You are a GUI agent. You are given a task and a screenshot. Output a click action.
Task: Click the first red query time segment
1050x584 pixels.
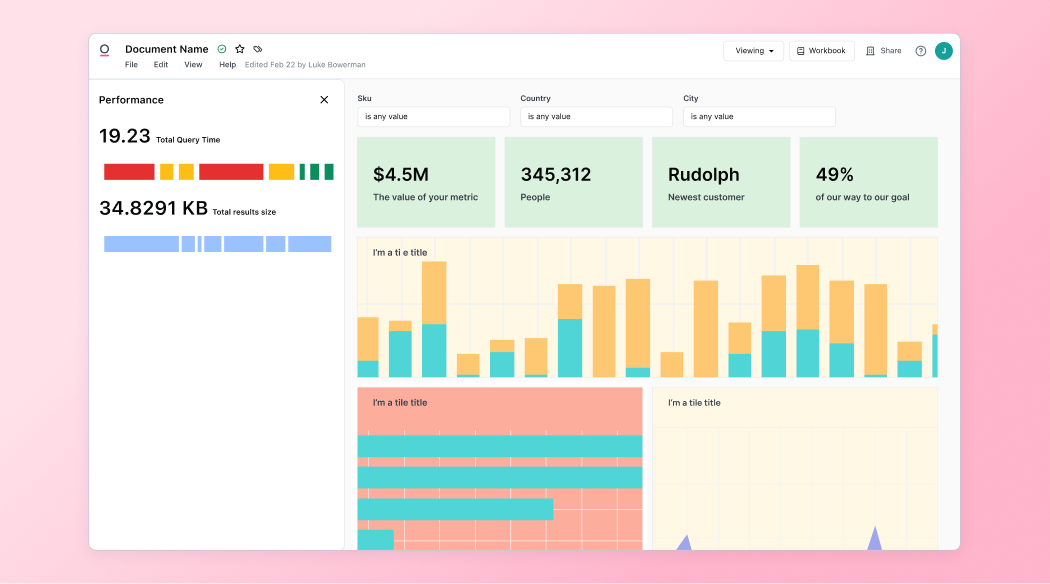[129, 172]
